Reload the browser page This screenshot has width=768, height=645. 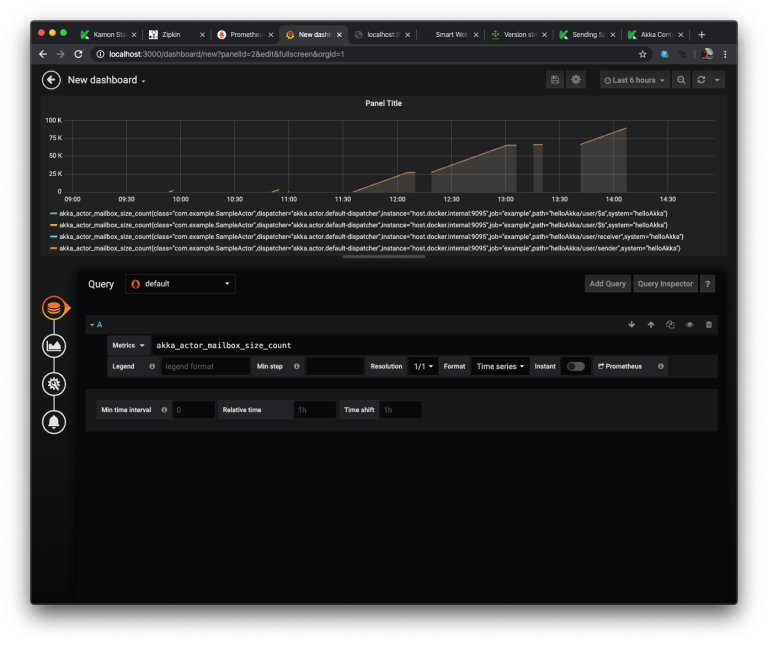(x=78, y=54)
